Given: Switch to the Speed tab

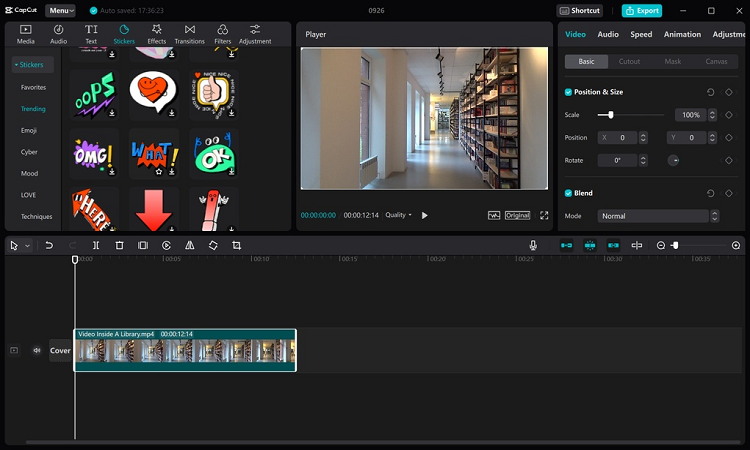Looking at the screenshot, I should [641, 34].
